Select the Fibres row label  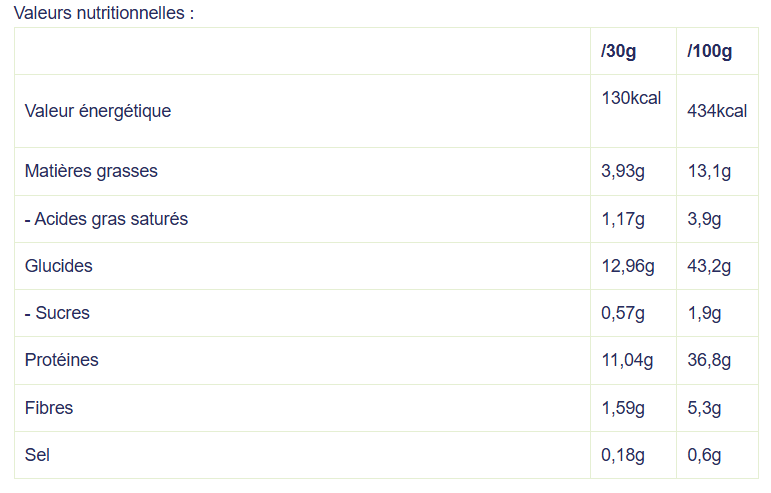(49, 408)
